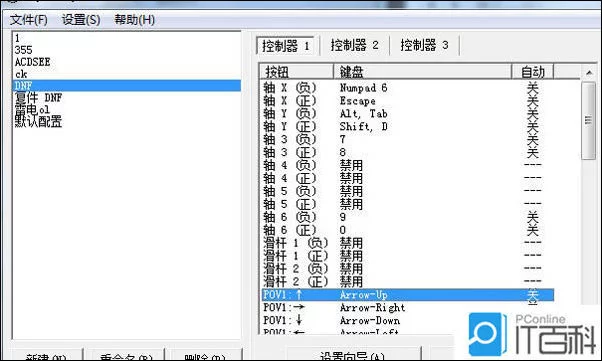Open the 文件(F) menu
The width and height of the screenshot is (602, 361).
pos(28,20)
